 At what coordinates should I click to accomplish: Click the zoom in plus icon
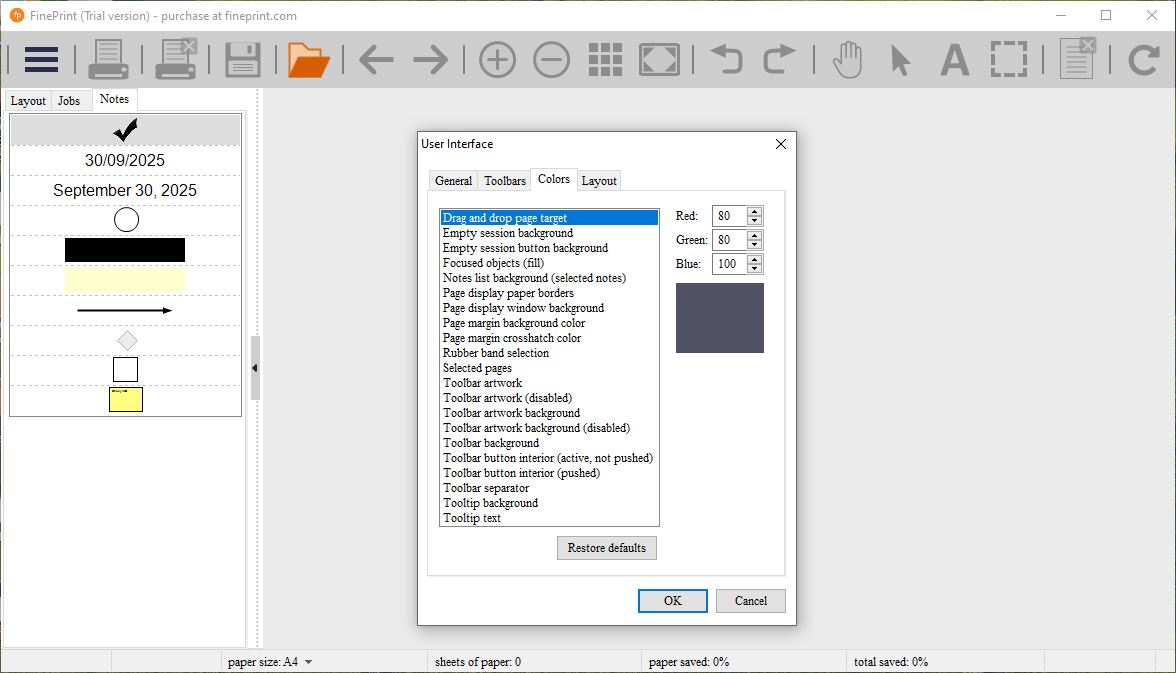497,60
